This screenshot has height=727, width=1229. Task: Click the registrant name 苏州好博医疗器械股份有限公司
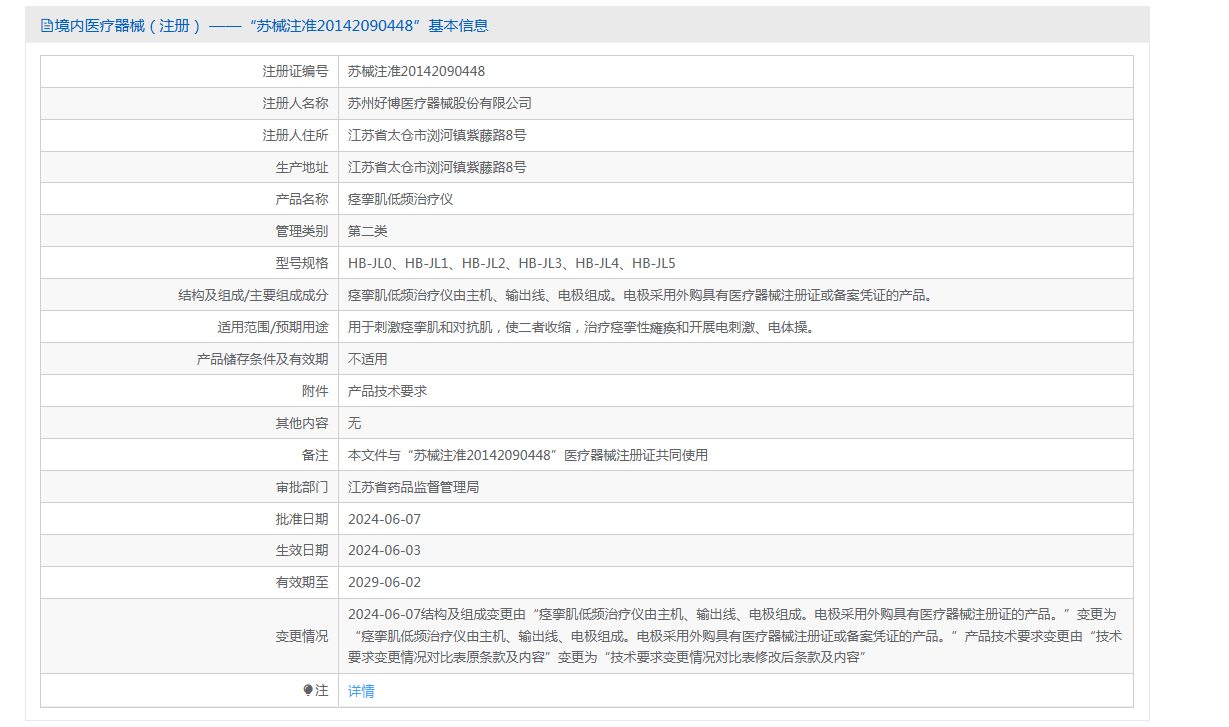pos(440,103)
